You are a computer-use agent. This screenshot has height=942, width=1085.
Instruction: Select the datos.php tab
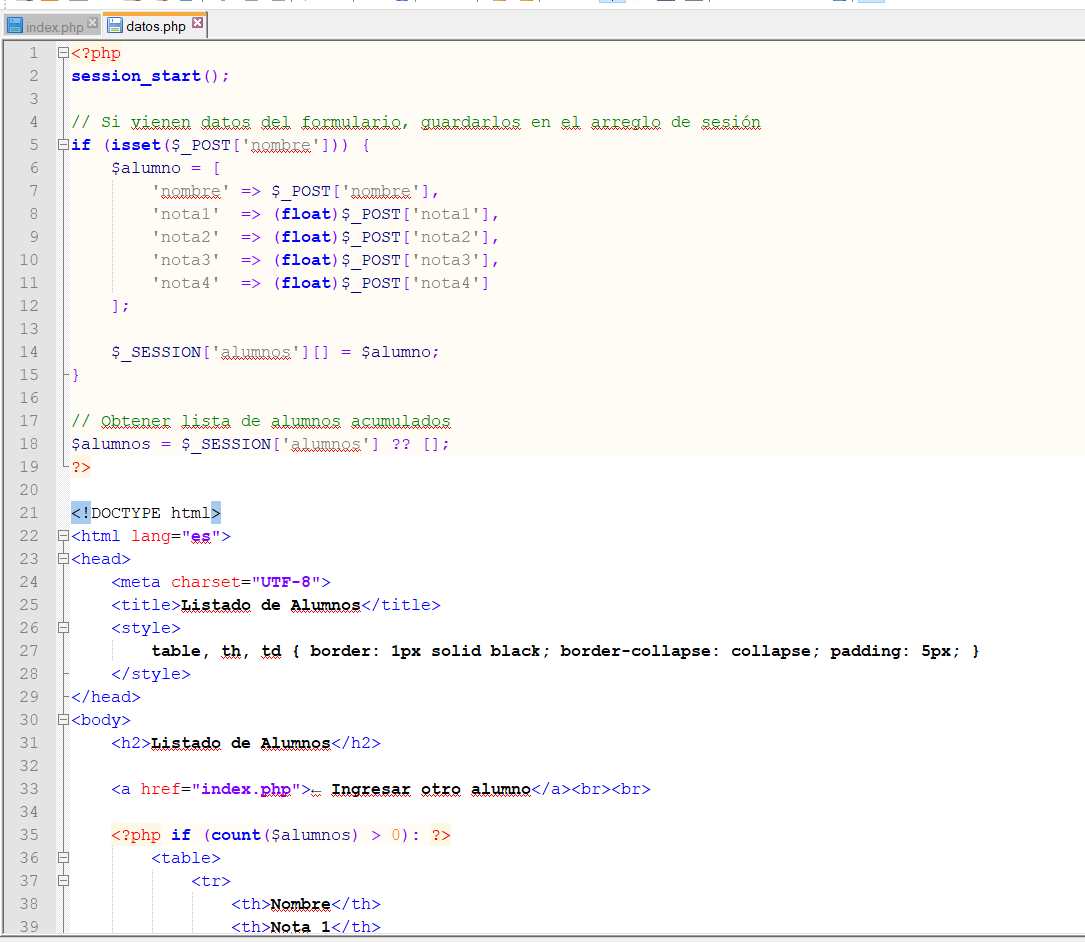[x=155, y=27]
